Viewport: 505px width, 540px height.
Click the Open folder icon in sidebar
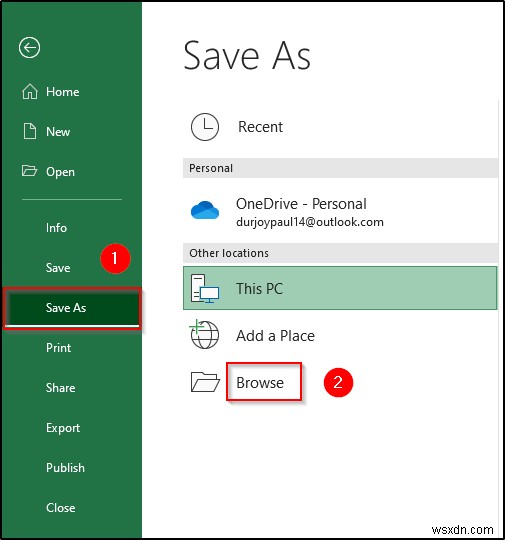(29, 170)
